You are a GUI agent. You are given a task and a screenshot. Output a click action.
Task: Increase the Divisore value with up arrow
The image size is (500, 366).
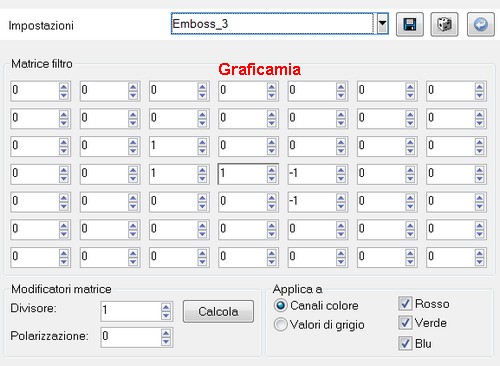point(166,307)
